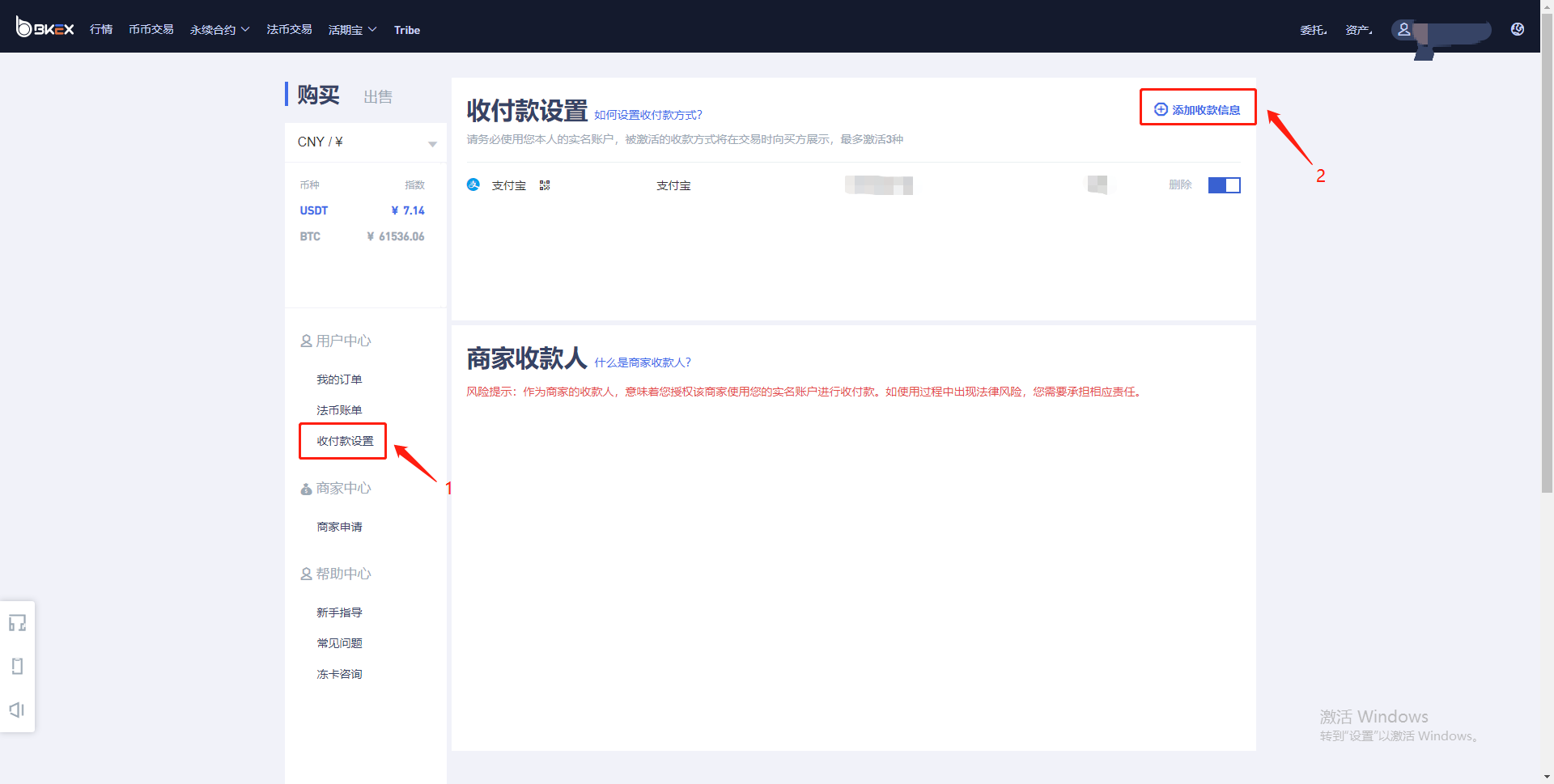Switch to the 出售 tab
Screen dimensions: 1554x784
[378, 97]
